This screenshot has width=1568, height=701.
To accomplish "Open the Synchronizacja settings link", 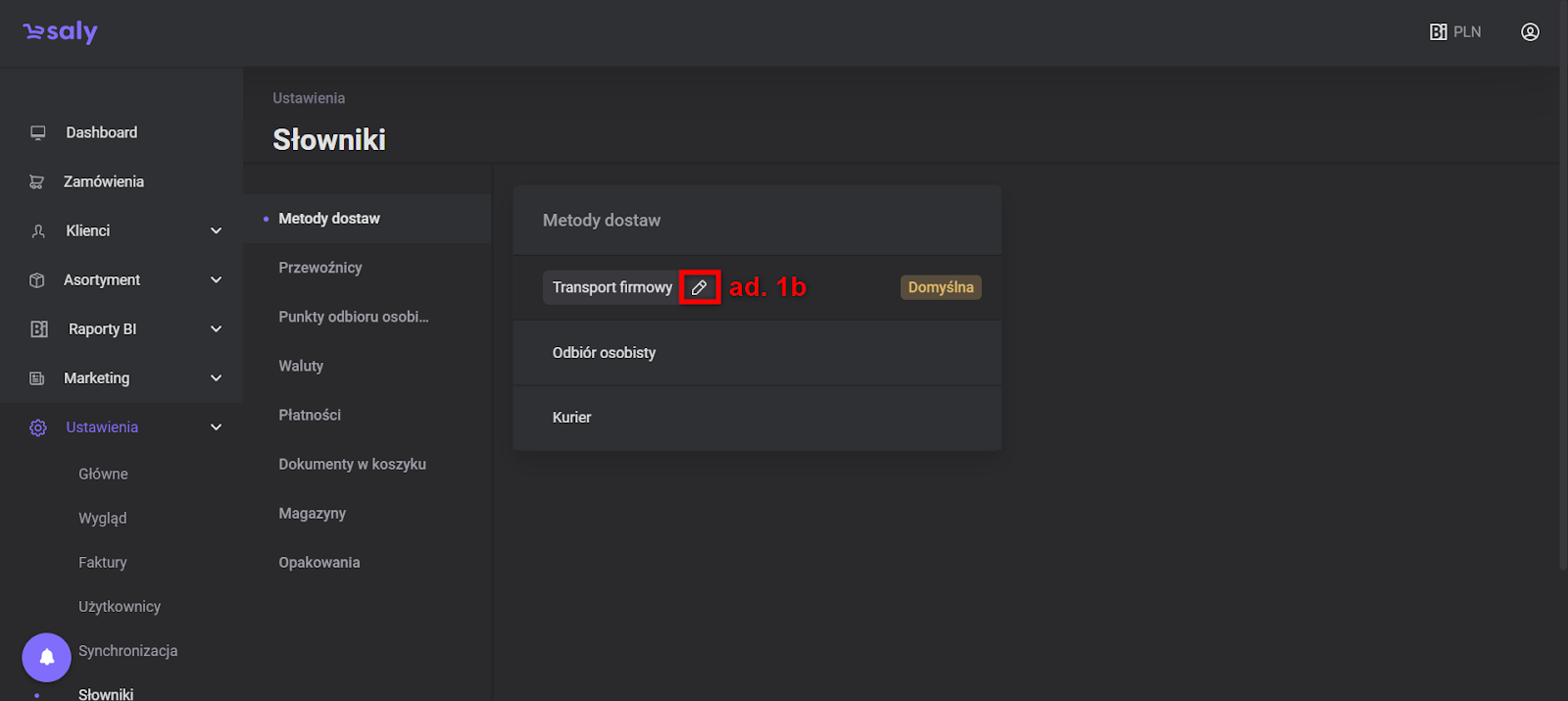I will click(x=128, y=651).
